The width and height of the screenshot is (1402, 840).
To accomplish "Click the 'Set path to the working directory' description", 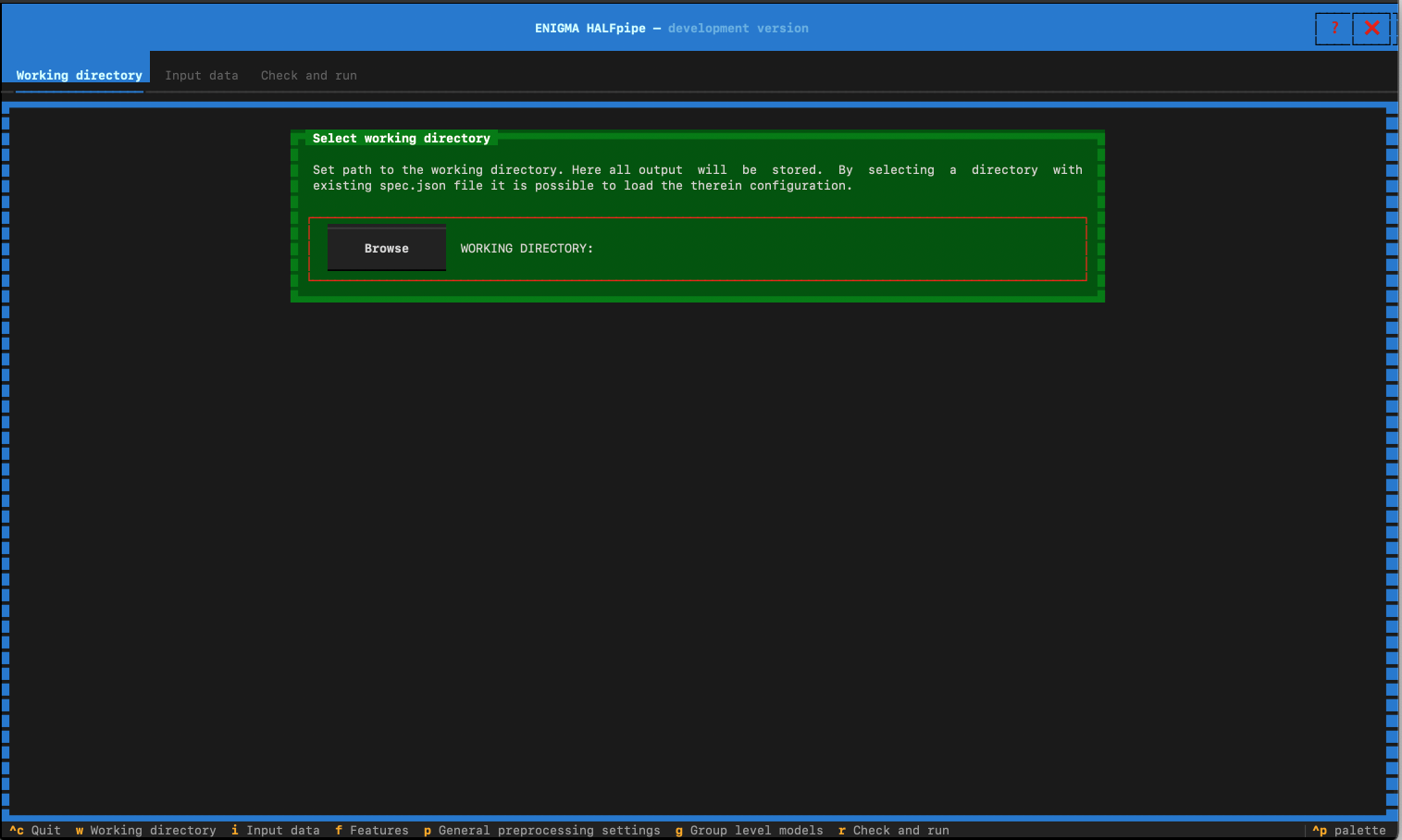I will pyautogui.click(x=698, y=178).
